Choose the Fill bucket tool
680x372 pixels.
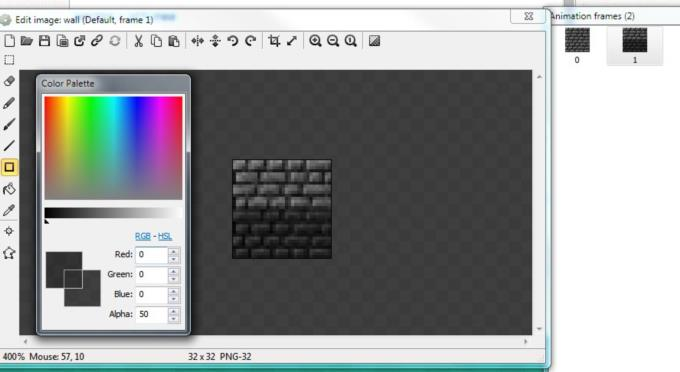[9, 189]
